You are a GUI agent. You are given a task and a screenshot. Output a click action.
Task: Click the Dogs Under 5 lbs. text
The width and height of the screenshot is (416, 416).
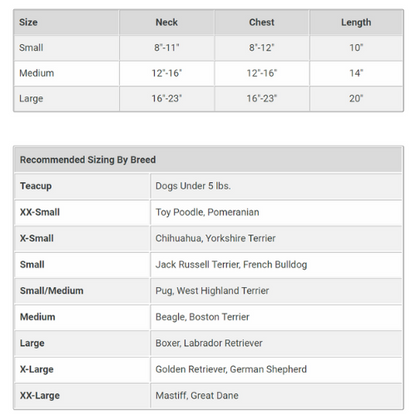click(193, 186)
